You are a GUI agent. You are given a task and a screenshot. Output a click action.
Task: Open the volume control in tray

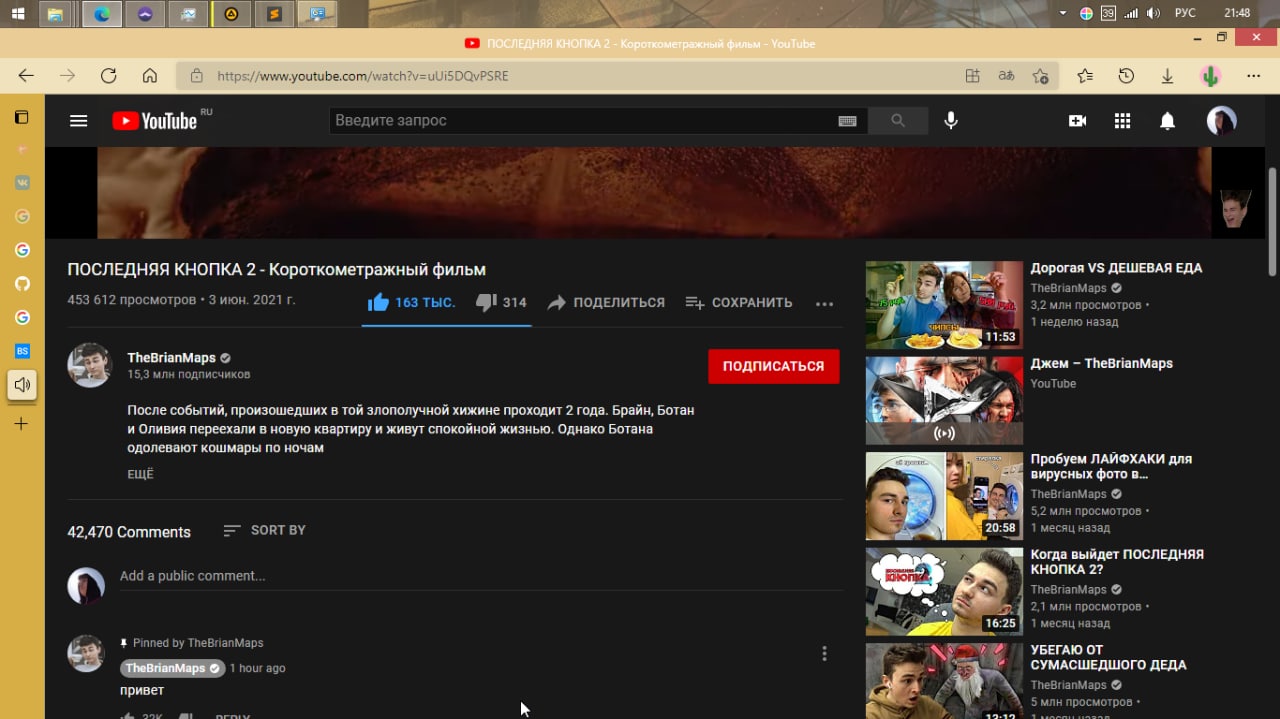click(1154, 13)
